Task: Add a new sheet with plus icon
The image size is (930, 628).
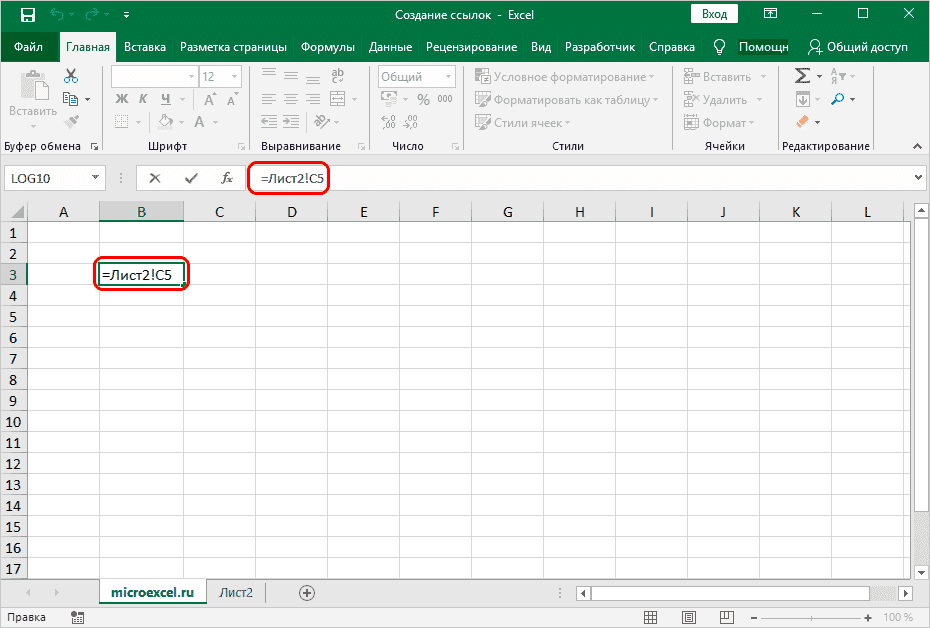Action: pyautogui.click(x=306, y=593)
